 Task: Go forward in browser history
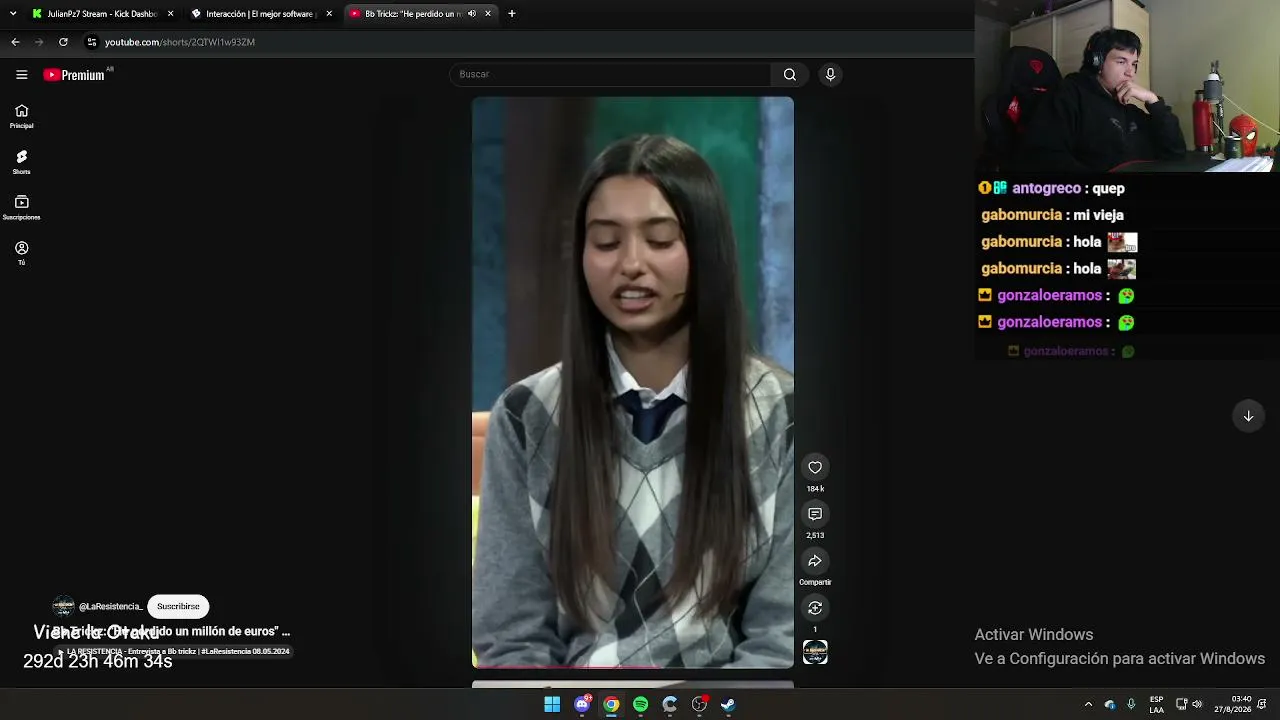pyautogui.click(x=39, y=42)
